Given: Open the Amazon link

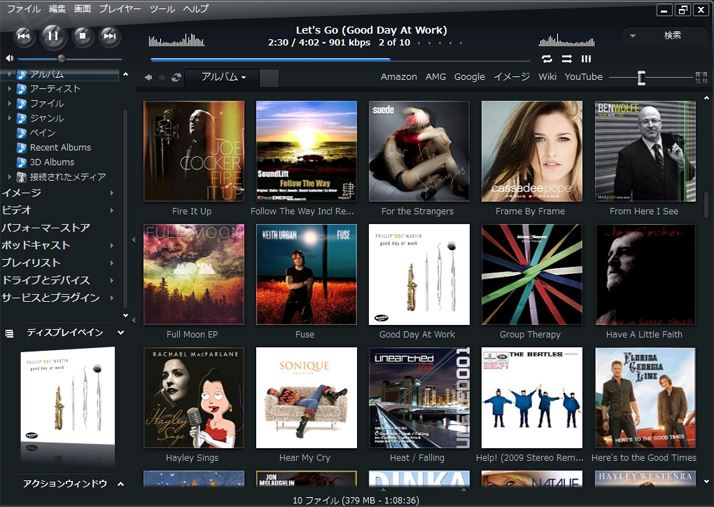Looking at the screenshot, I should point(398,77).
